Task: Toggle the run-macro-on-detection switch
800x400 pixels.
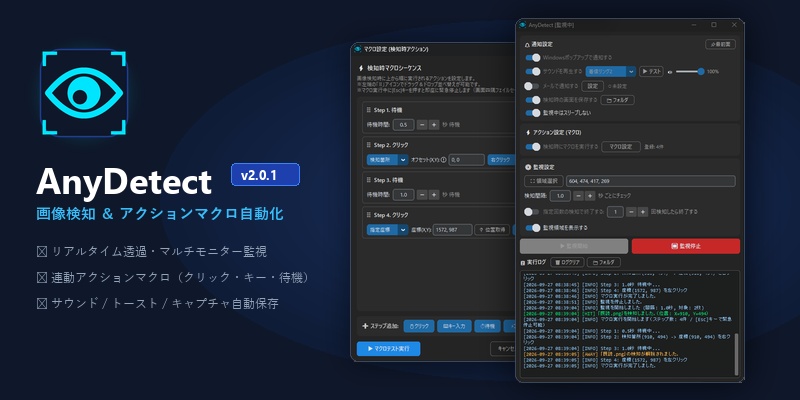Action: point(533,147)
